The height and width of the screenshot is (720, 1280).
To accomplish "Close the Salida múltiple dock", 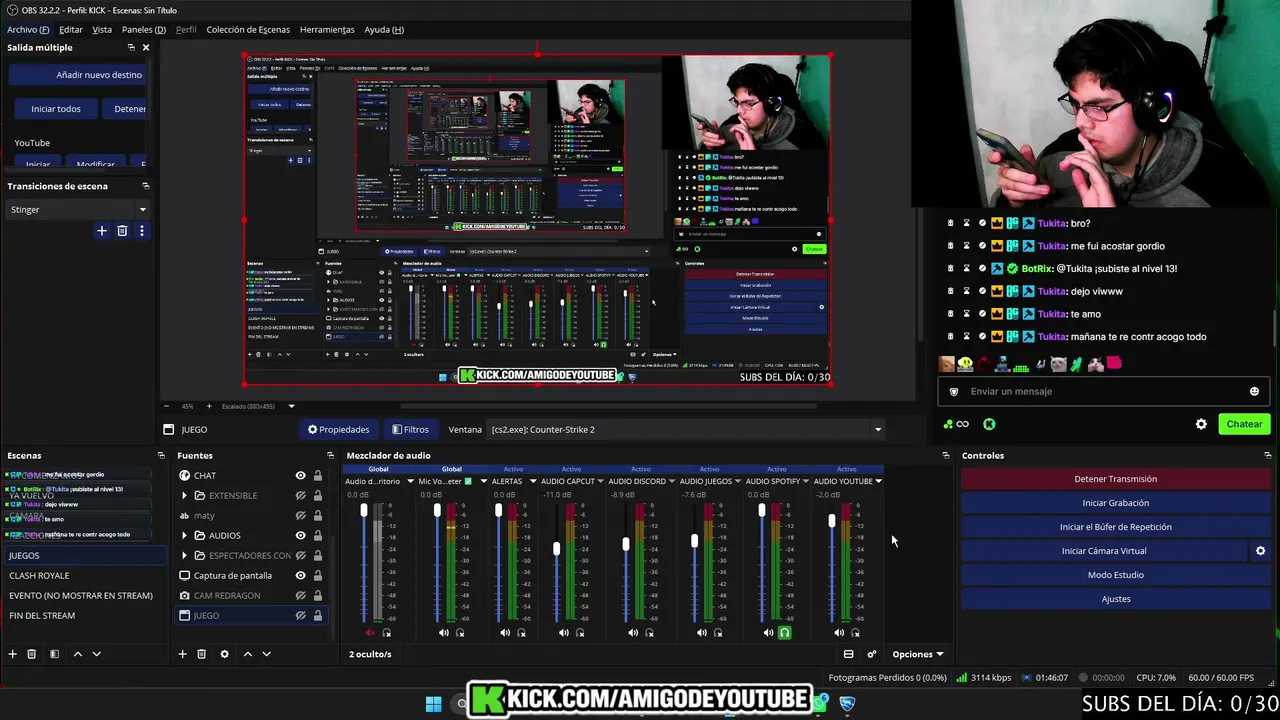I will (x=146, y=47).
